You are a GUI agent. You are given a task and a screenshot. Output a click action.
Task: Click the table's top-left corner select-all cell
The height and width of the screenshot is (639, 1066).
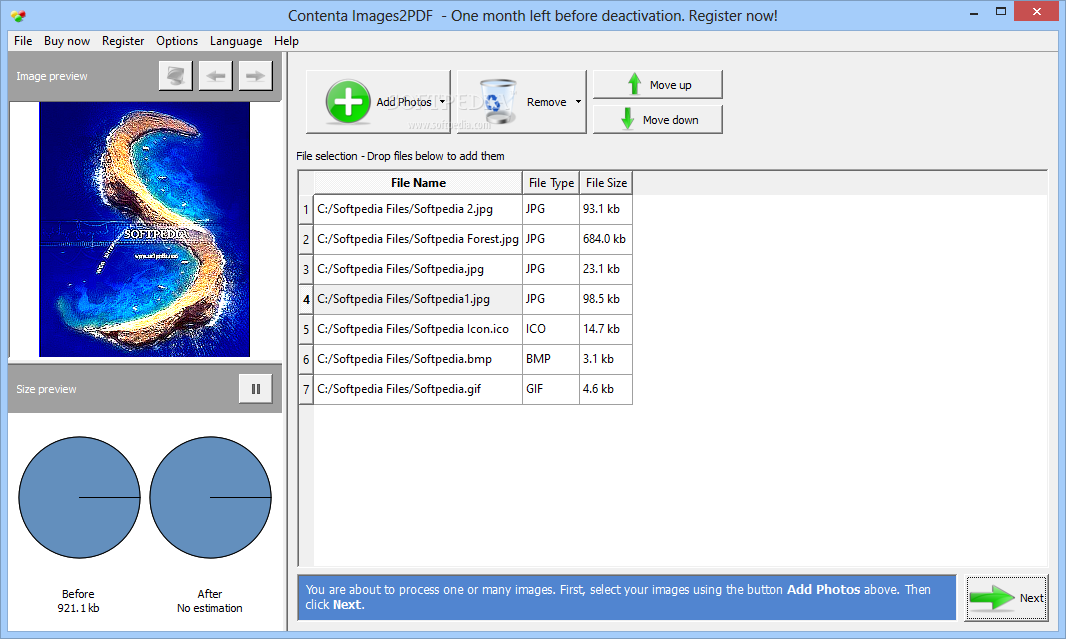(x=306, y=183)
